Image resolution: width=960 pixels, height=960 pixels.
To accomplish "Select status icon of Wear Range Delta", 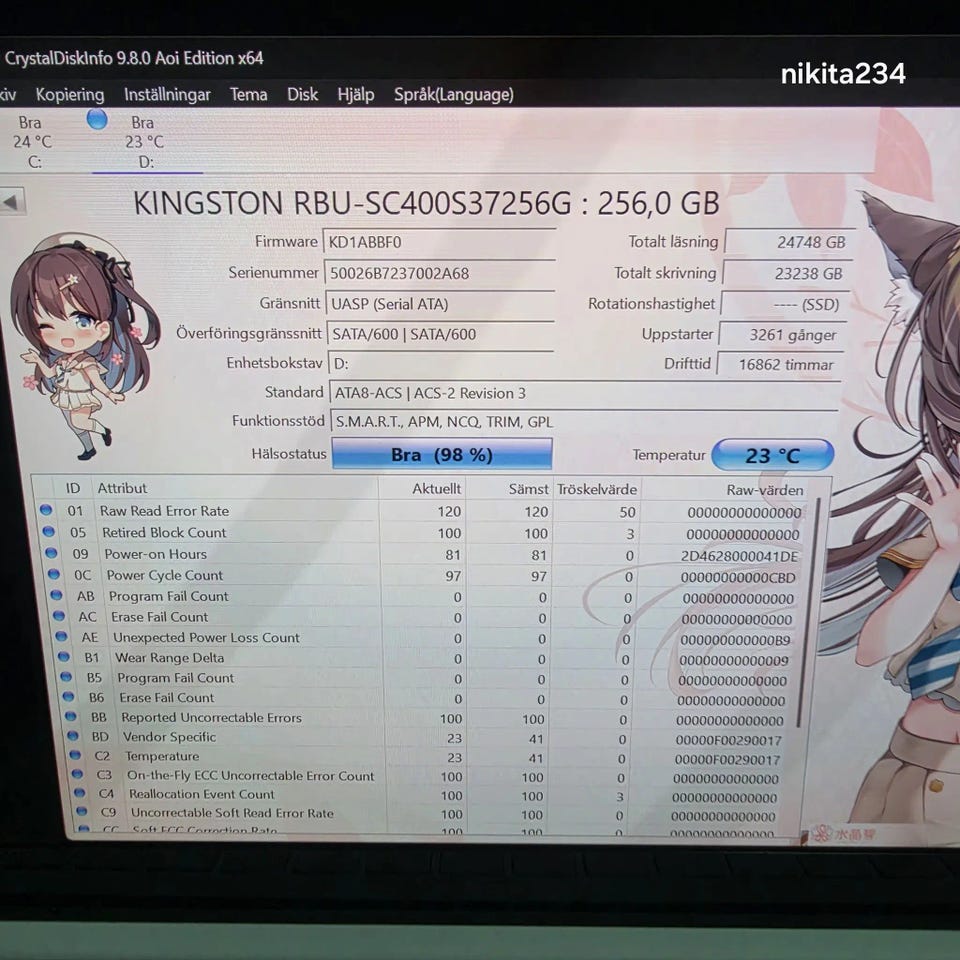I will (64, 657).
